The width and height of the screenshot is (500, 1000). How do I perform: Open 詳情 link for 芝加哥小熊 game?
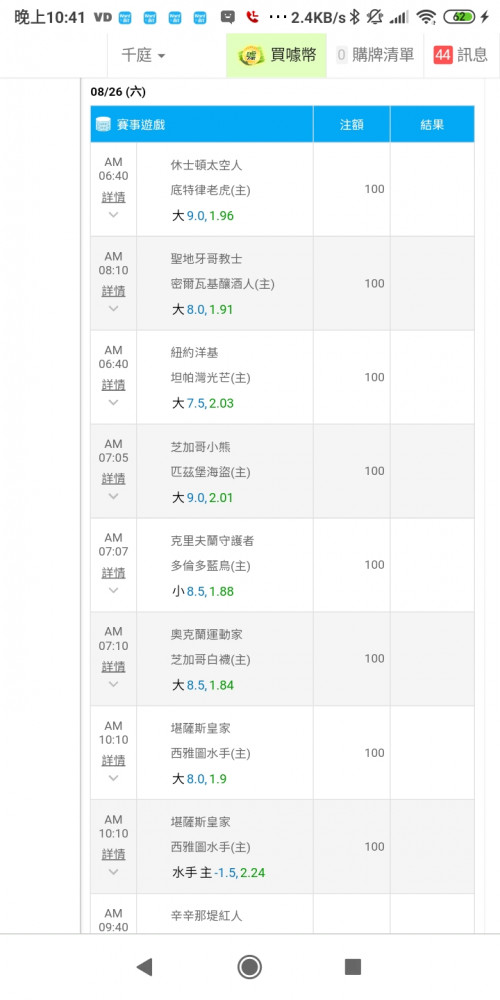(x=114, y=479)
